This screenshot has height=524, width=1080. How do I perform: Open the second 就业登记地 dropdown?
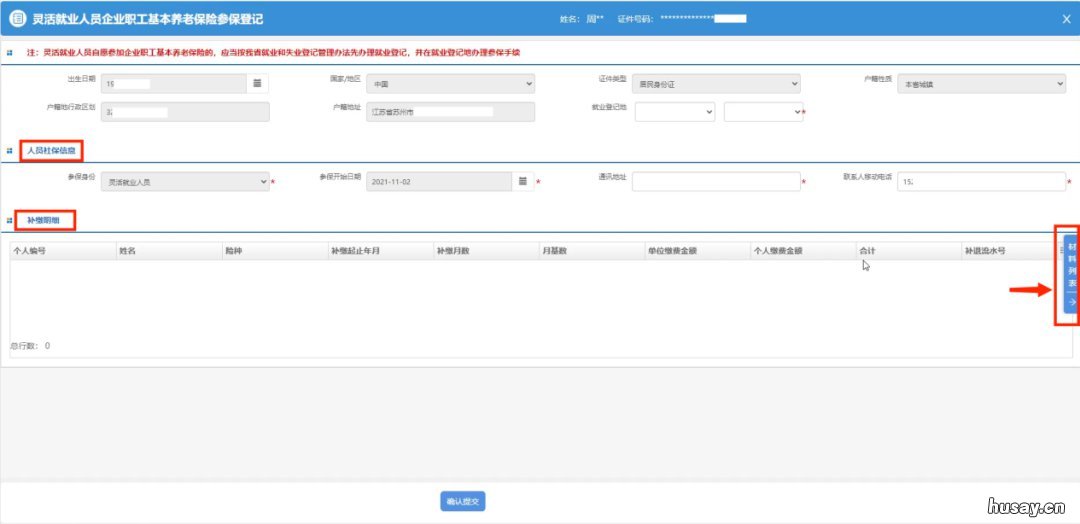pos(764,112)
